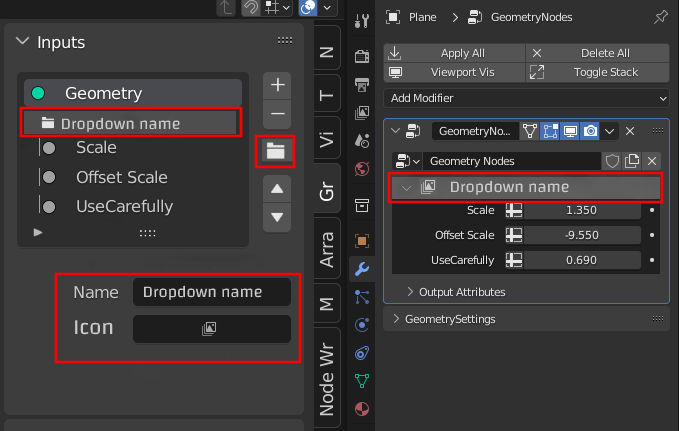679x431 pixels.
Task: Click the Name field showing Dropdown name
Action: 212,292
